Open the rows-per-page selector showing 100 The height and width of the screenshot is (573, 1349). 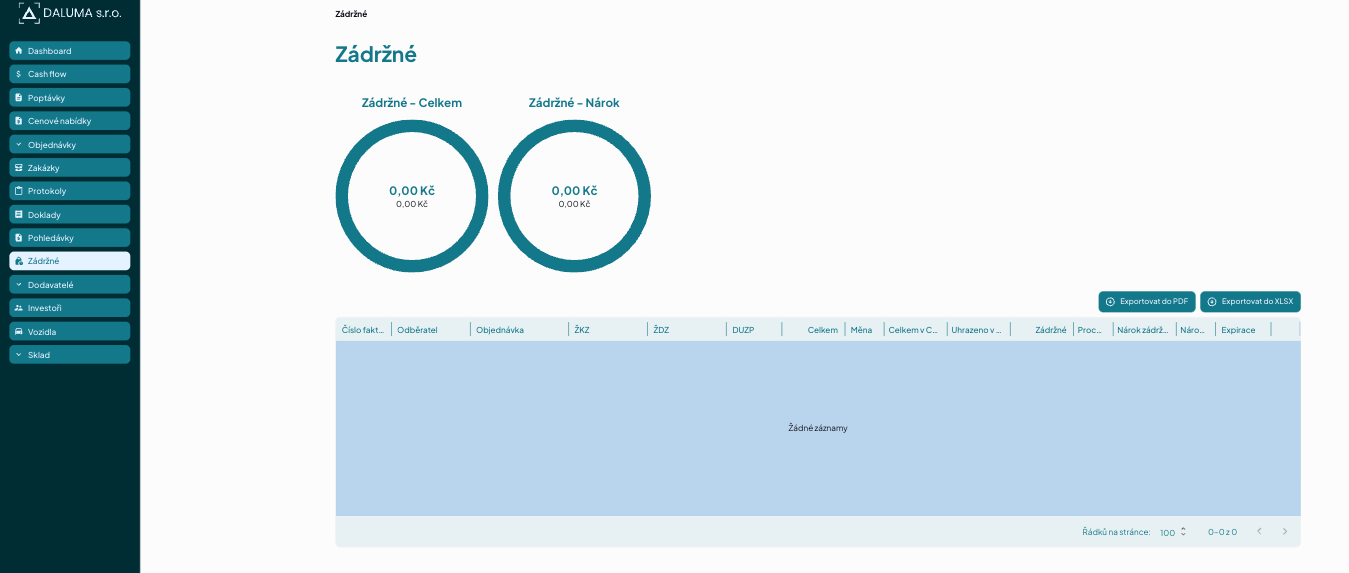pyautogui.click(x=1173, y=532)
